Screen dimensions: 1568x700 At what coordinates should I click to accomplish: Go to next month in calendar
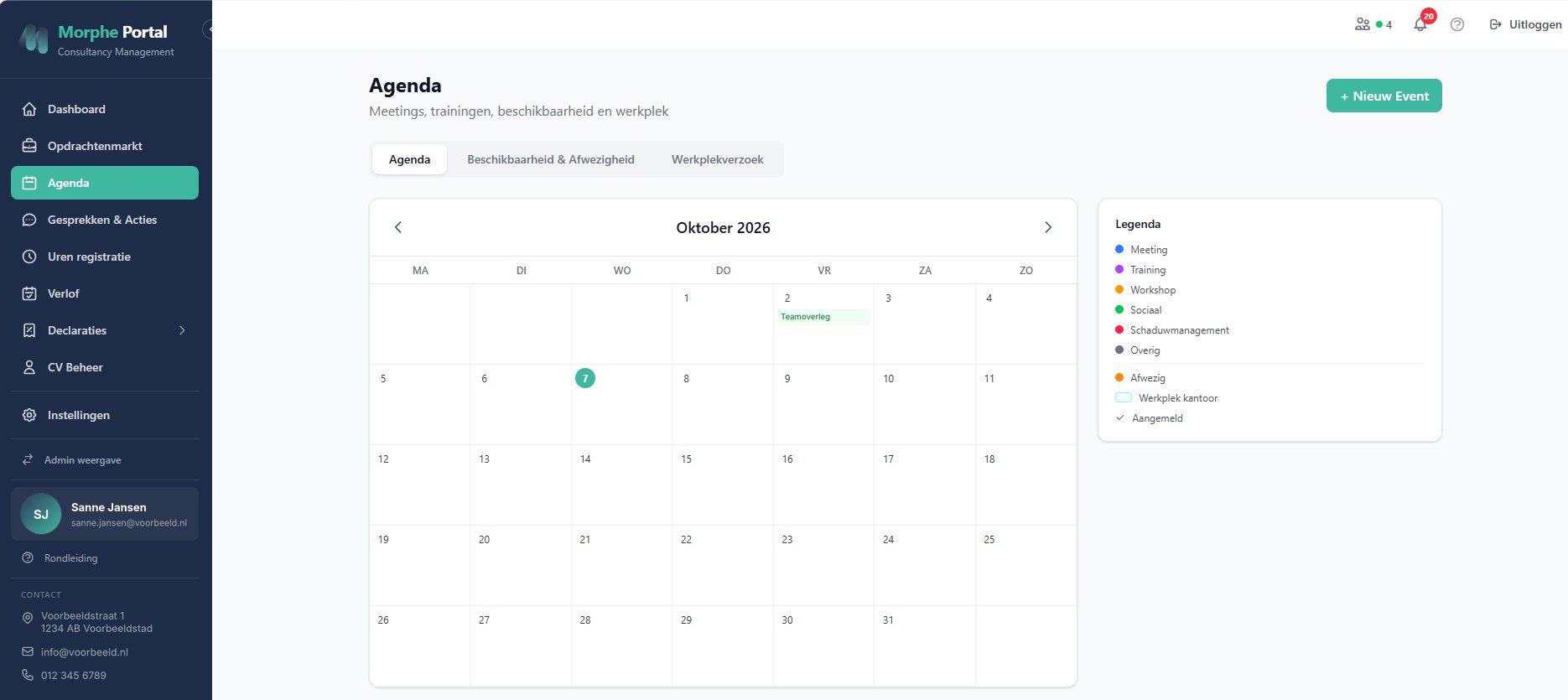pos(1048,227)
